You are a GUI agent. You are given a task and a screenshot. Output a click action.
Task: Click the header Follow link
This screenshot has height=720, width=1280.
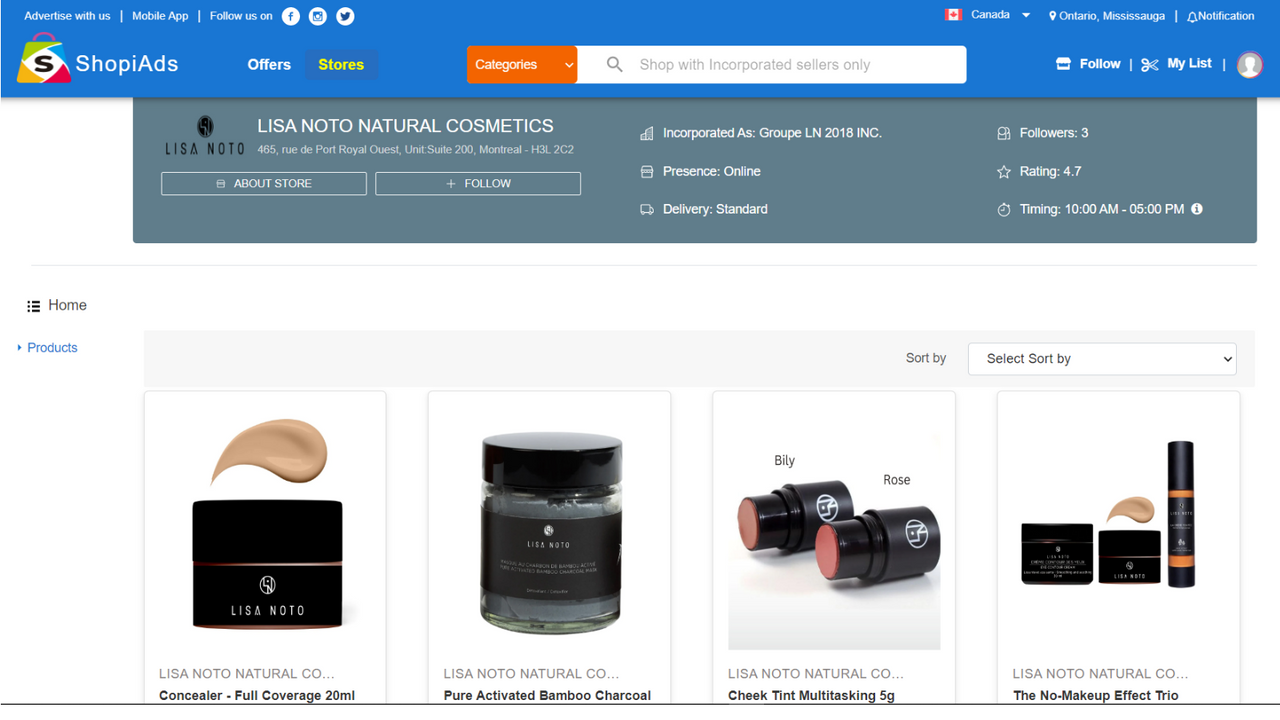point(1100,64)
